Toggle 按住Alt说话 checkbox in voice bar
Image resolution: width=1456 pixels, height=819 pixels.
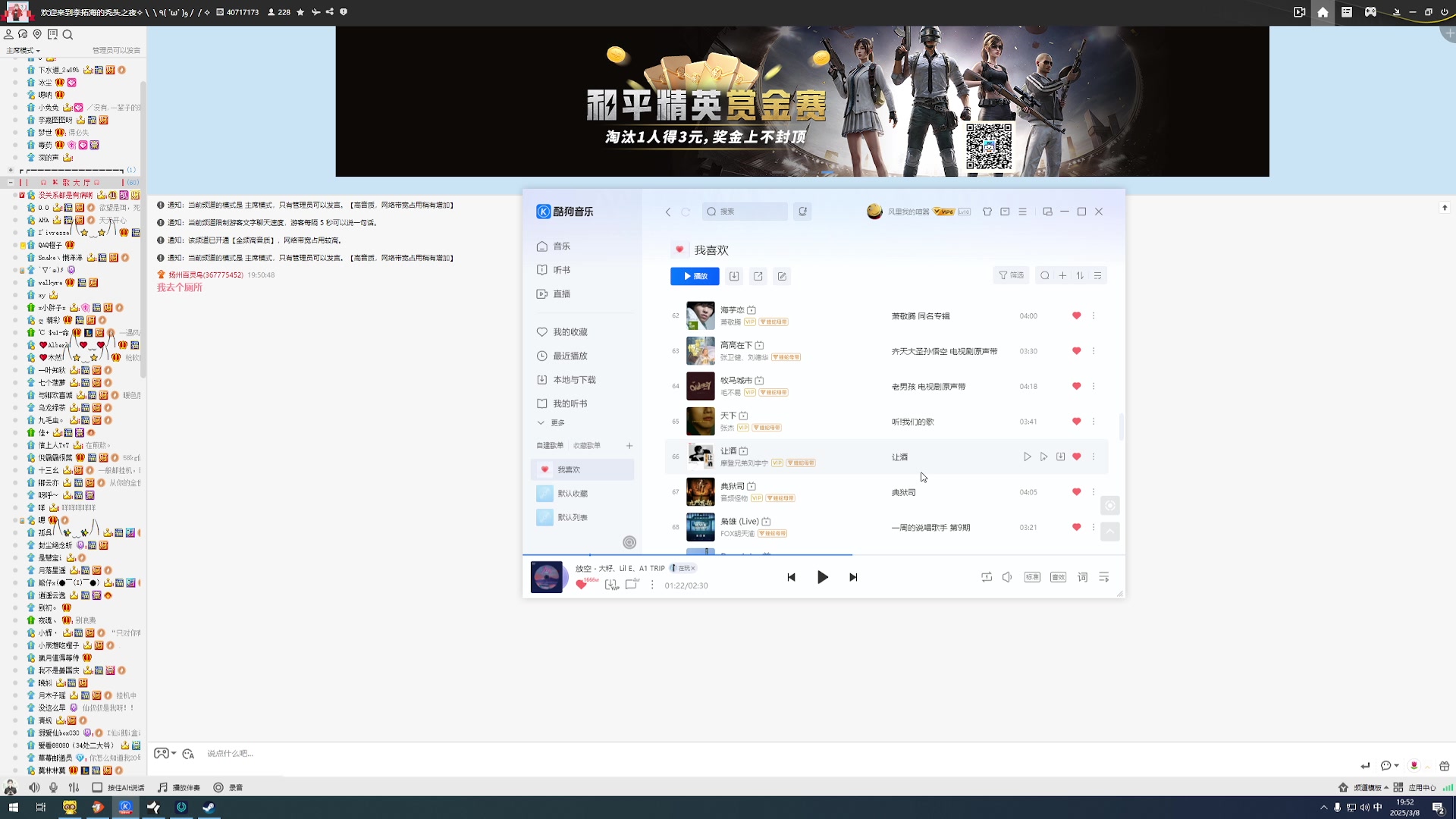pyautogui.click(x=97, y=787)
